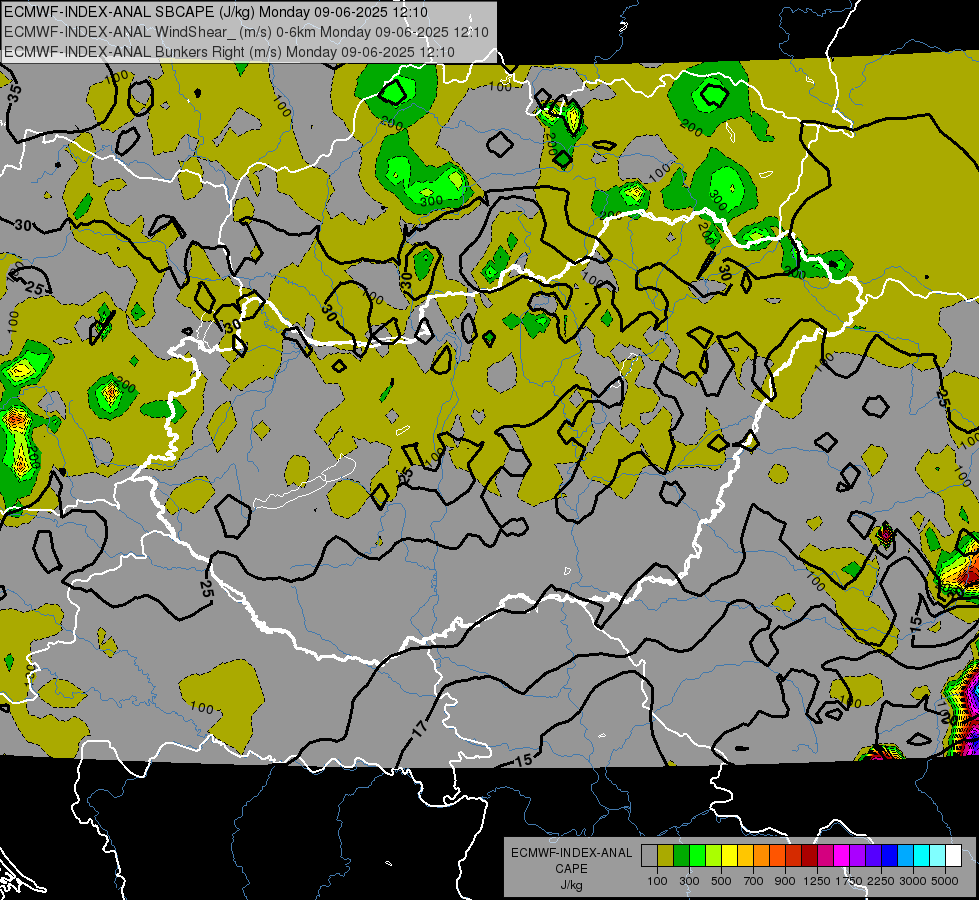
Task: Click the 300 legend tick label
Action: (689, 881)
